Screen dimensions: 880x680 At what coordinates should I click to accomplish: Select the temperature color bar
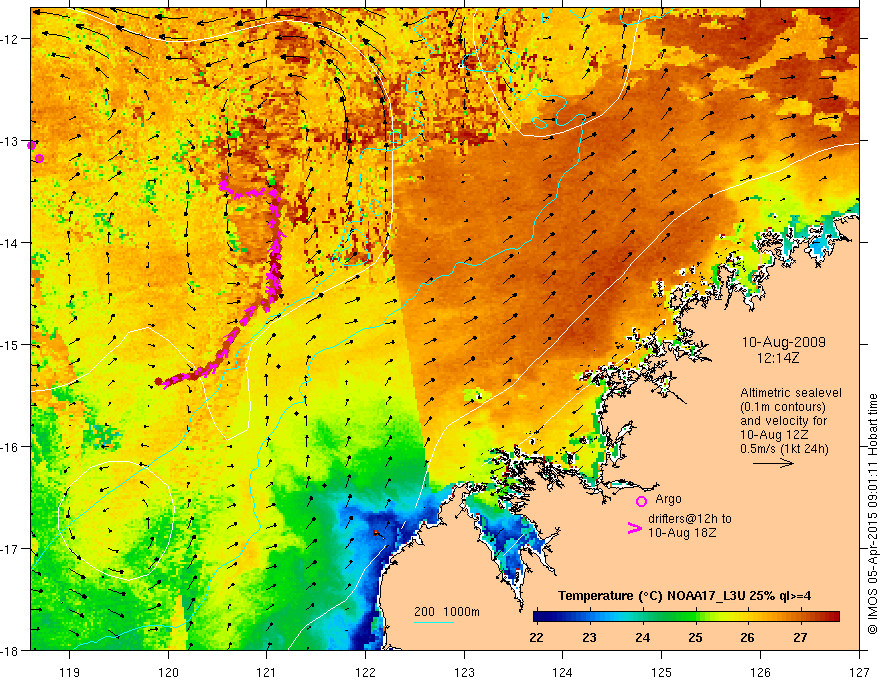[x=686, y=617]
